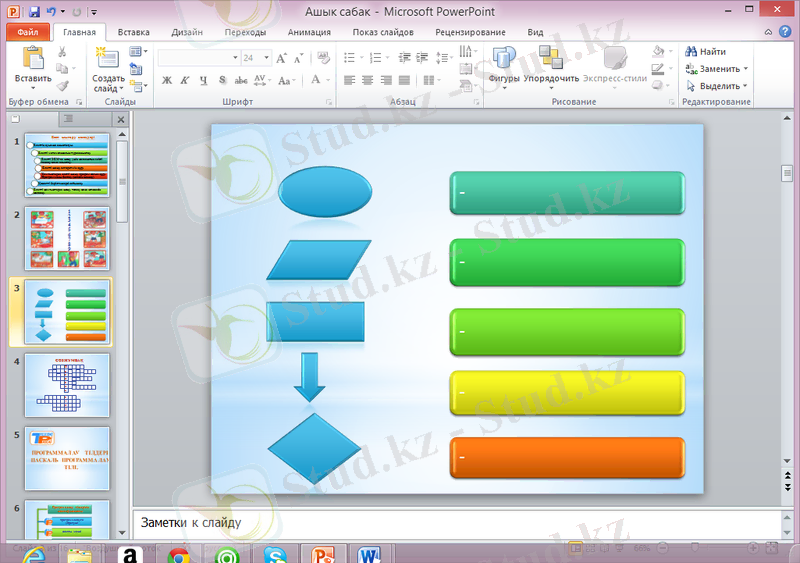
Task: Open the Анимация ribbon tab
Action: tap(309, 32)
